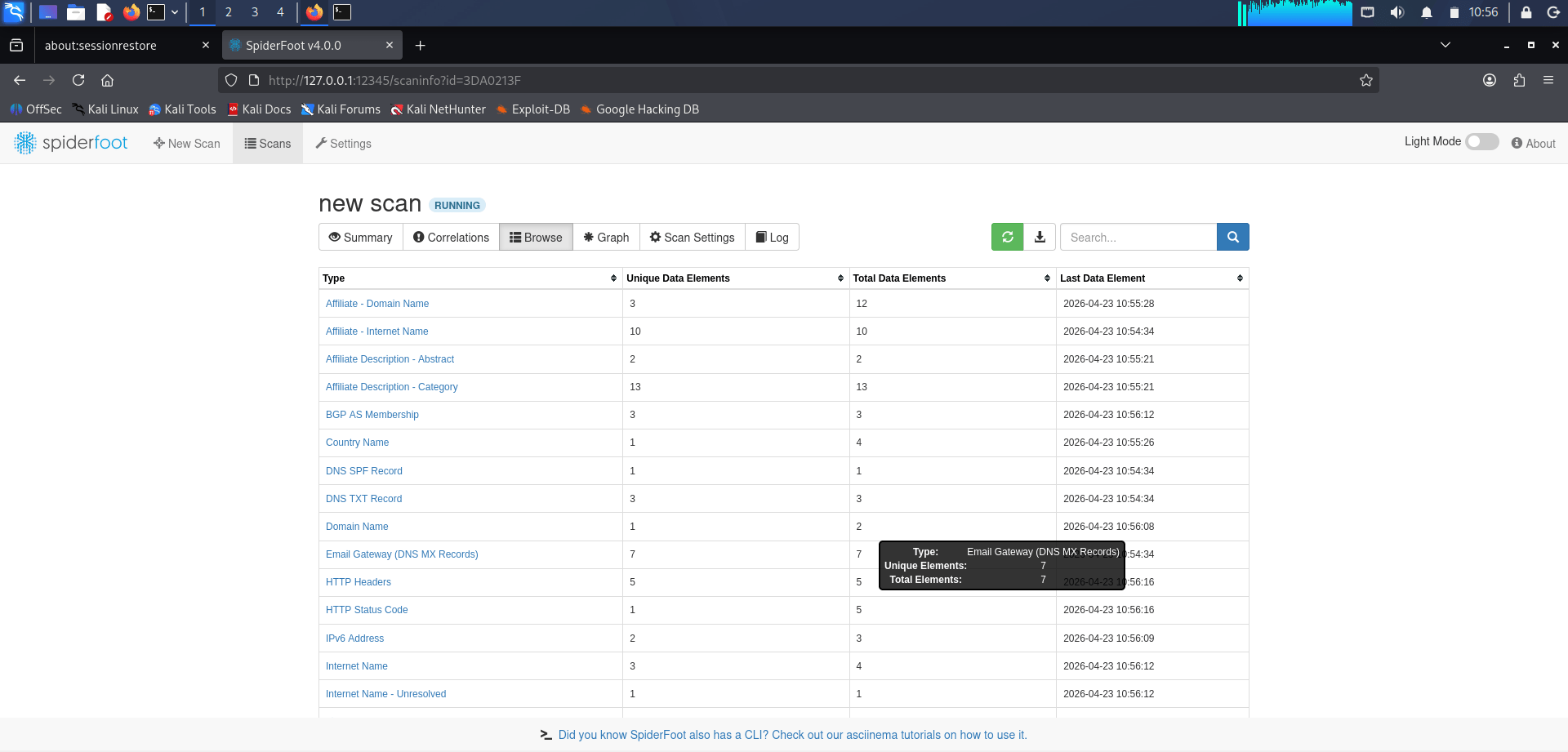This screenshot has width=1568, height=752.
Task: Reload the current page
Action: tap(78, 80)
